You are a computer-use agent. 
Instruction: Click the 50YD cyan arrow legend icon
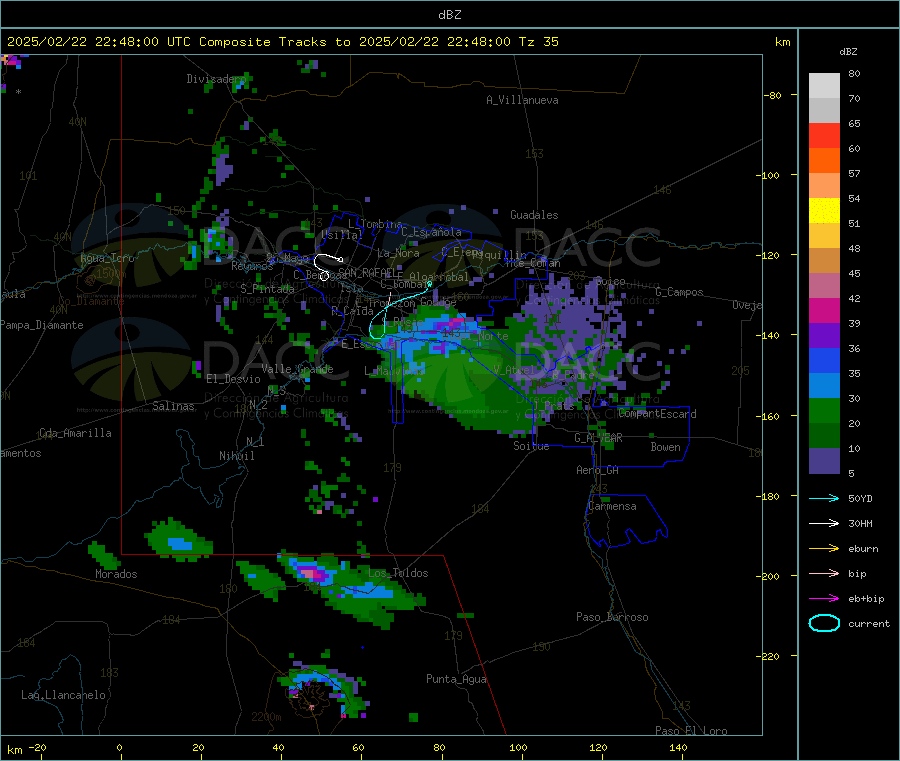point(824,498)
